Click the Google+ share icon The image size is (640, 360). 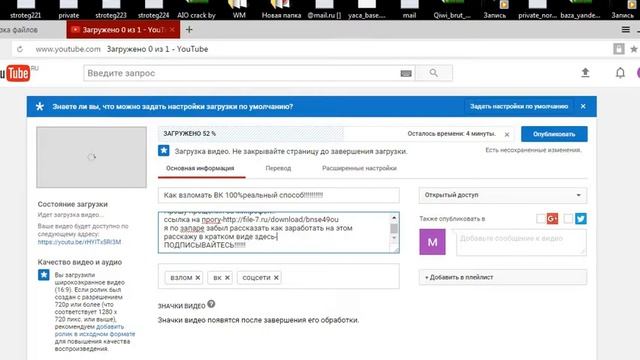tap(552, 219)
